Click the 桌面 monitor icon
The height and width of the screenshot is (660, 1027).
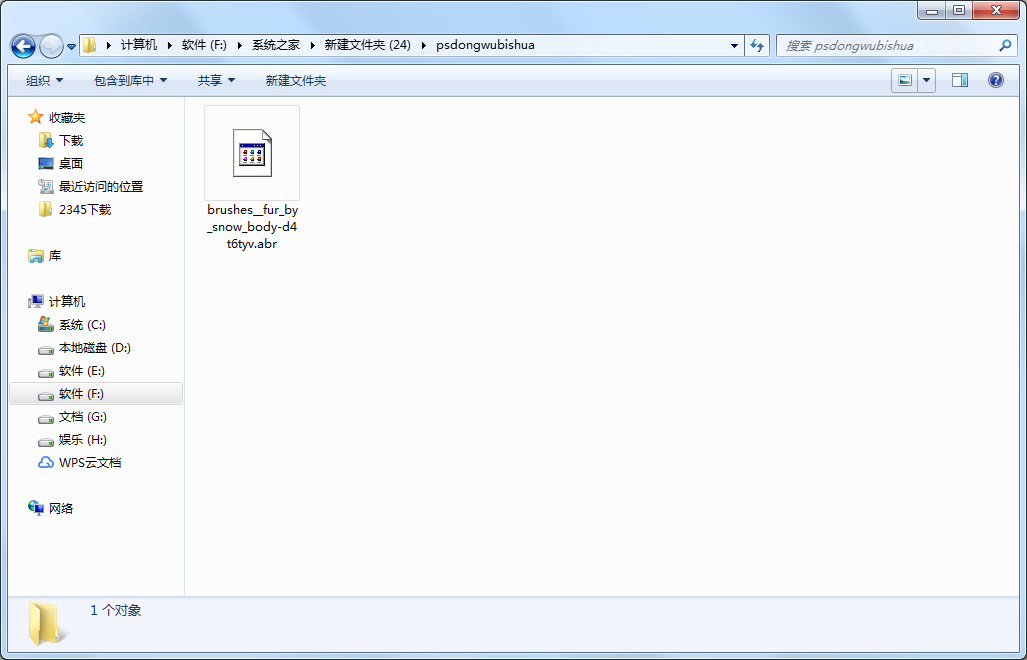[46, 163]
